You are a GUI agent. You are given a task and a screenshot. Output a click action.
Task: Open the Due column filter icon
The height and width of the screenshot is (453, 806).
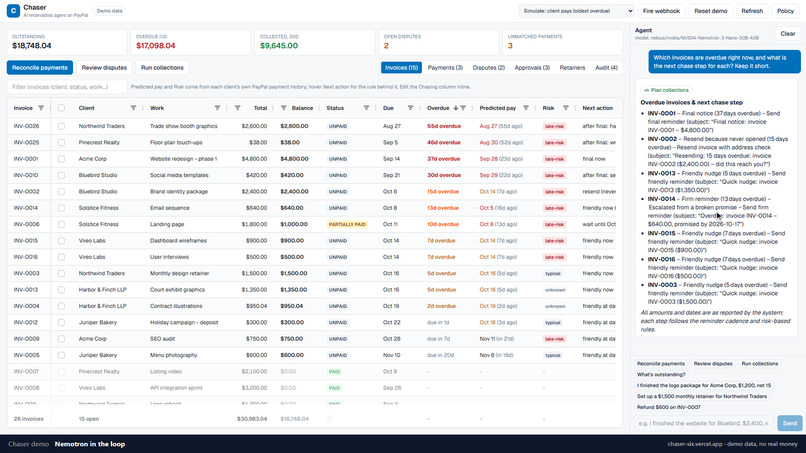[x=410, y=108]
